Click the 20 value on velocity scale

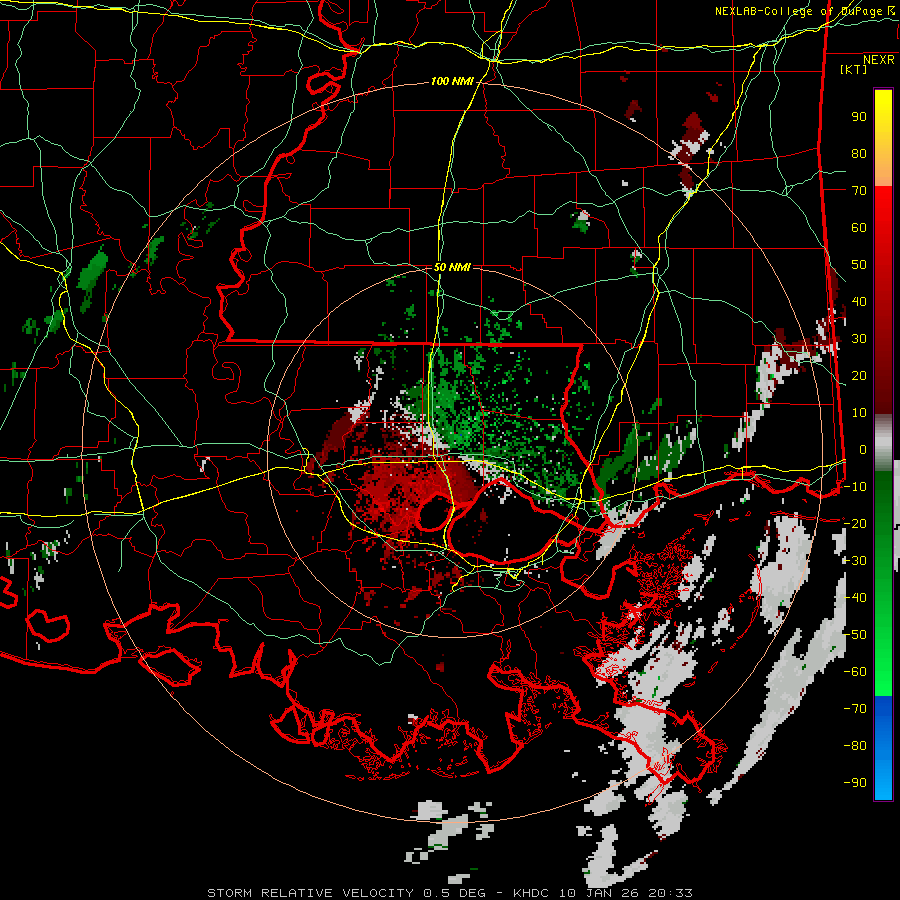[x=859, y=376]
